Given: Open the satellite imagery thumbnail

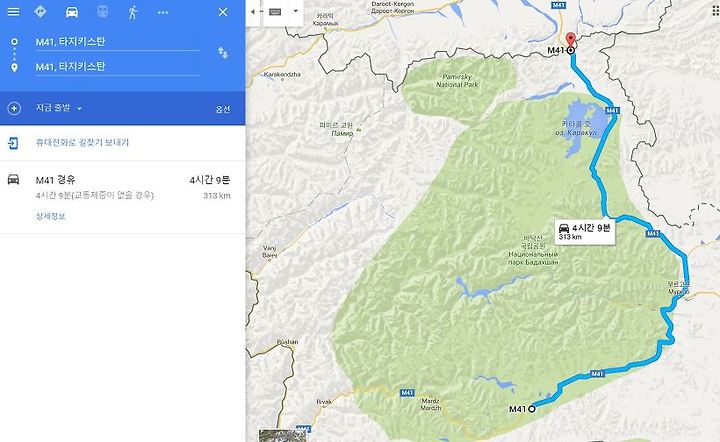Looking at the screenshot, I should [282, 436].
